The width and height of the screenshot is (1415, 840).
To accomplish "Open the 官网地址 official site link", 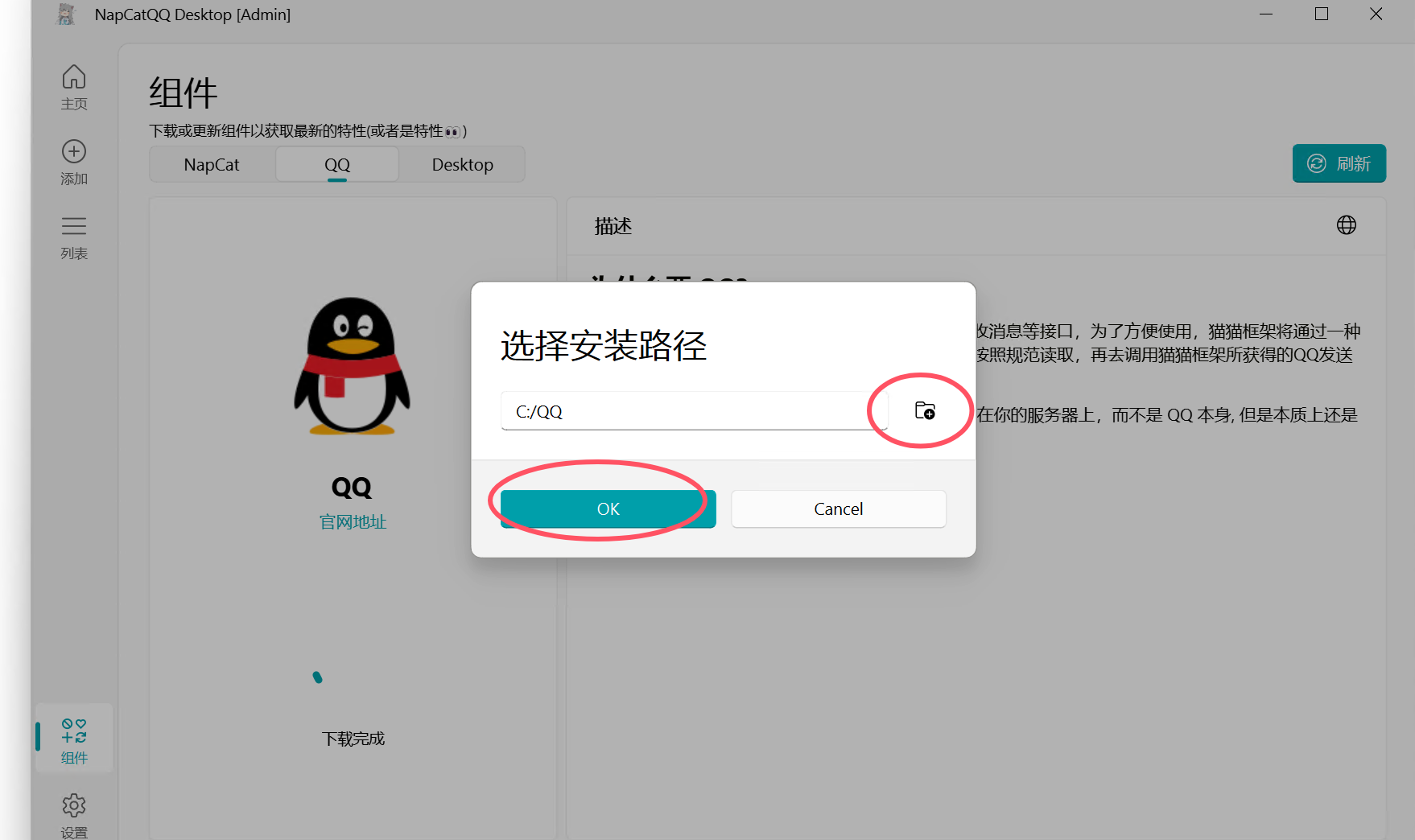I will click(353, 522).
